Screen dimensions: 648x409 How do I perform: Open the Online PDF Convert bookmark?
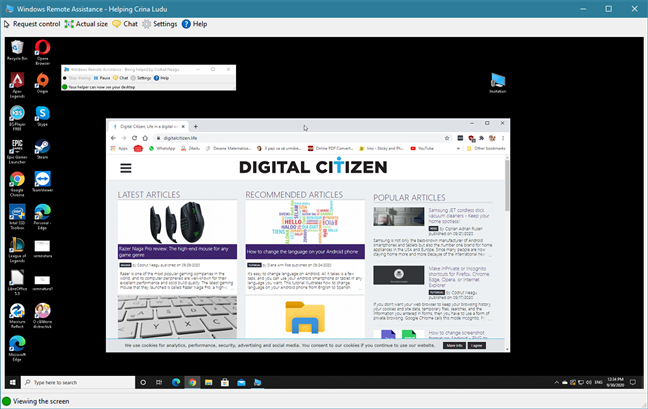(331, 148)
